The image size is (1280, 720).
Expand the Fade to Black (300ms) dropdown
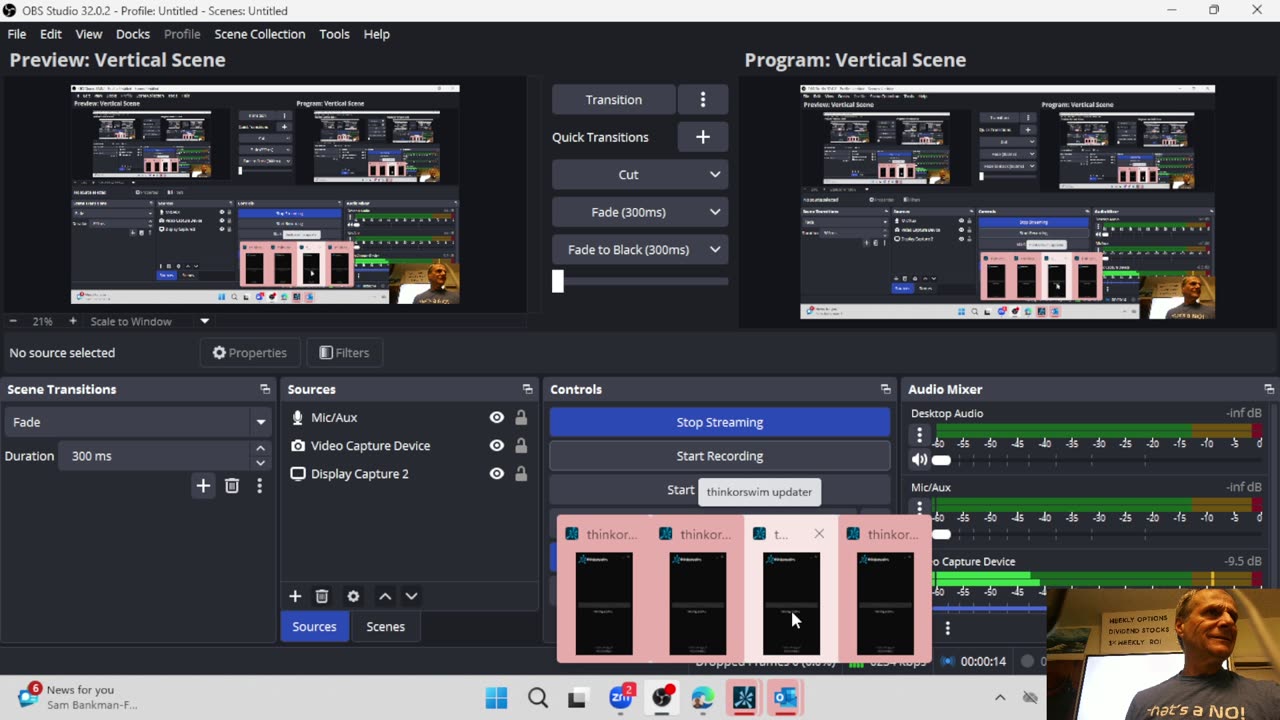tap(715, 250)
